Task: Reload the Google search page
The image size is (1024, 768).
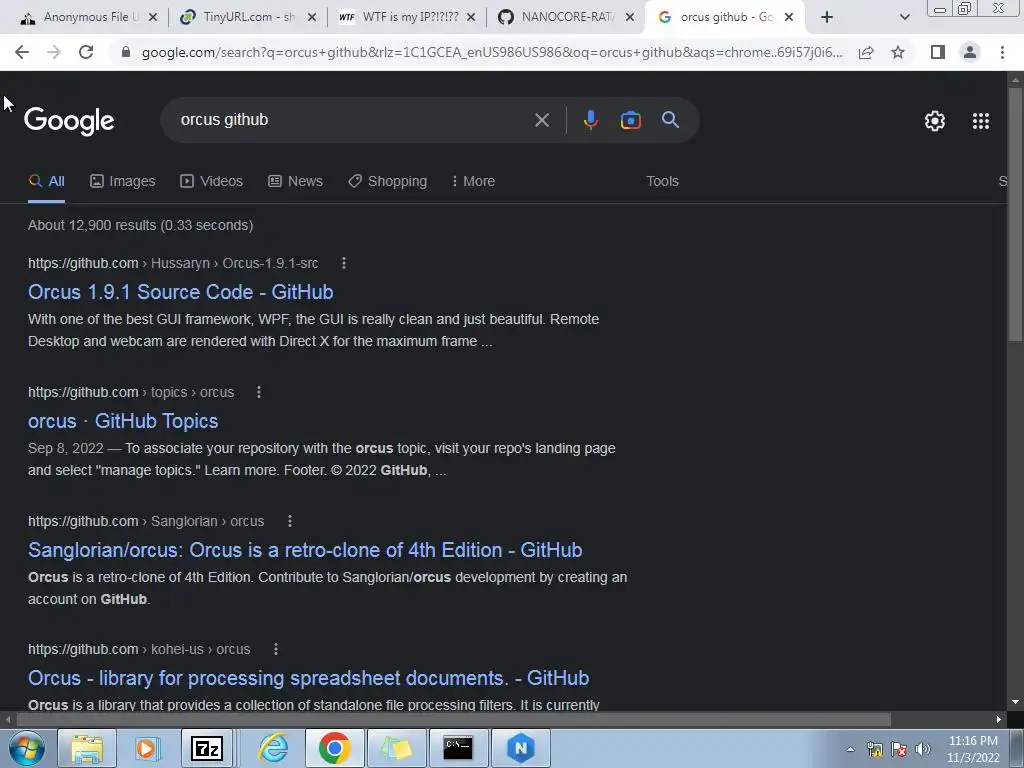Action: coord(86,52)
